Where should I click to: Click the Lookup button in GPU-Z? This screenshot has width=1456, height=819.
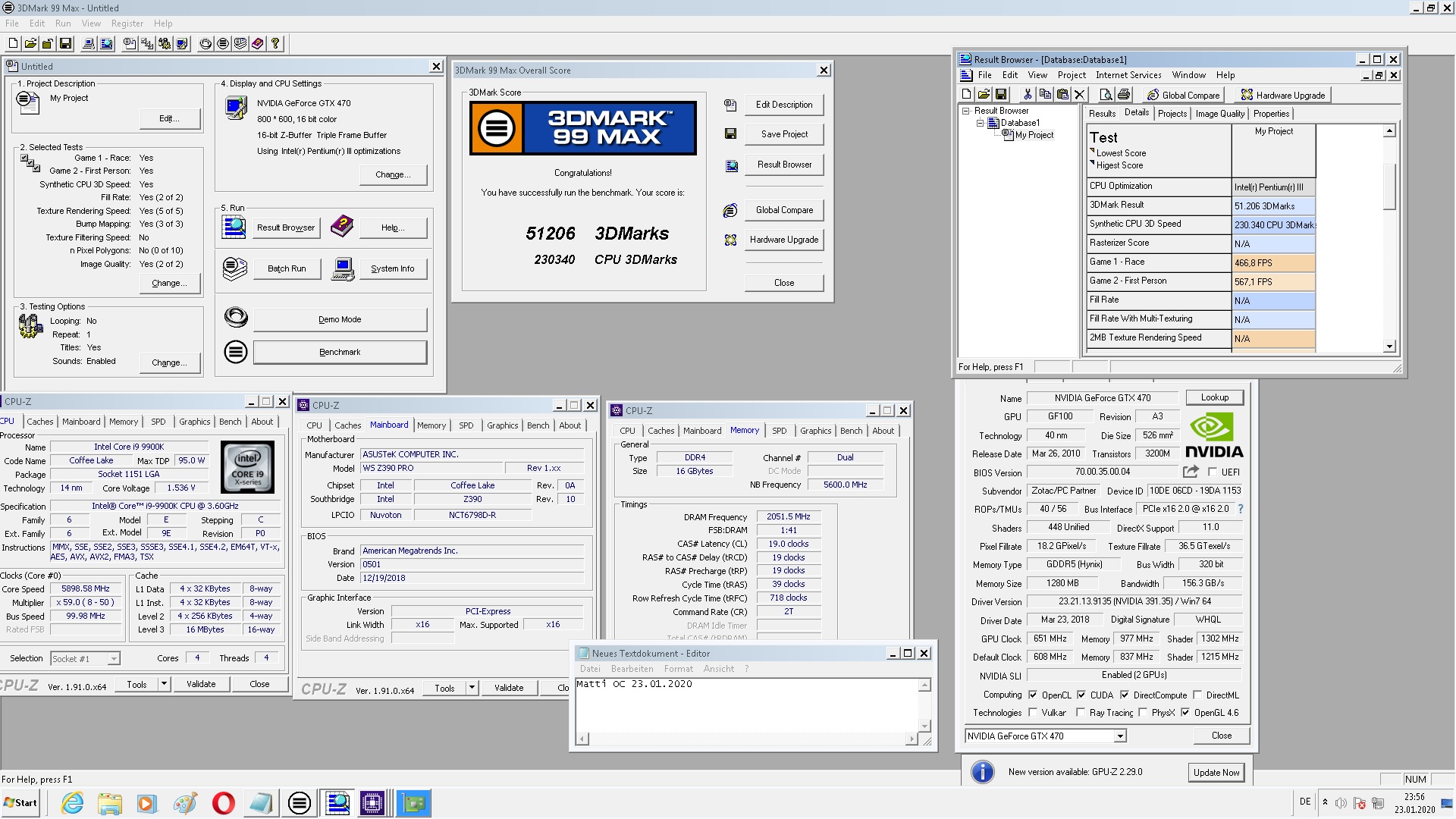(1214, 397)
